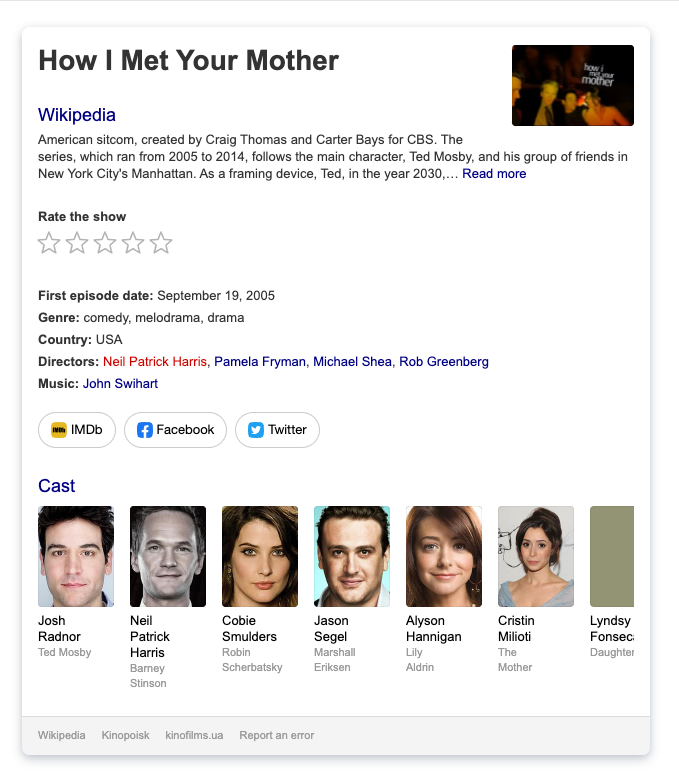The height and width of the screenshot is (773, 679).
Task: Select Josh Radnor's cast photo
Action: point(76,556)
